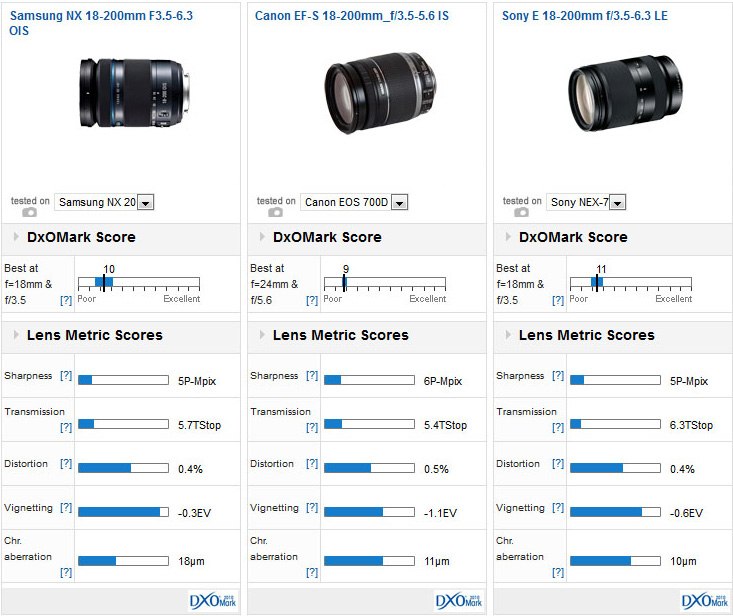
Task: Click Sony -0.6EV vignetting value
Action: point(686,513)
